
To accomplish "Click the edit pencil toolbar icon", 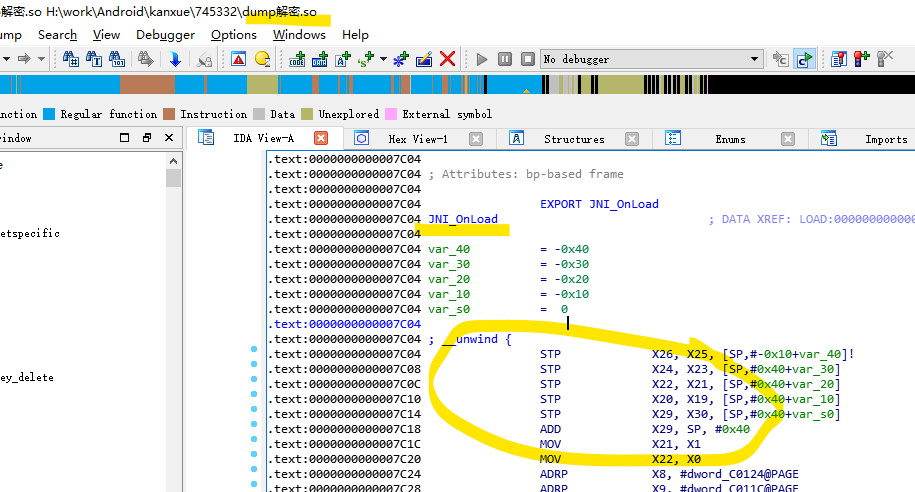I will 424,59.
